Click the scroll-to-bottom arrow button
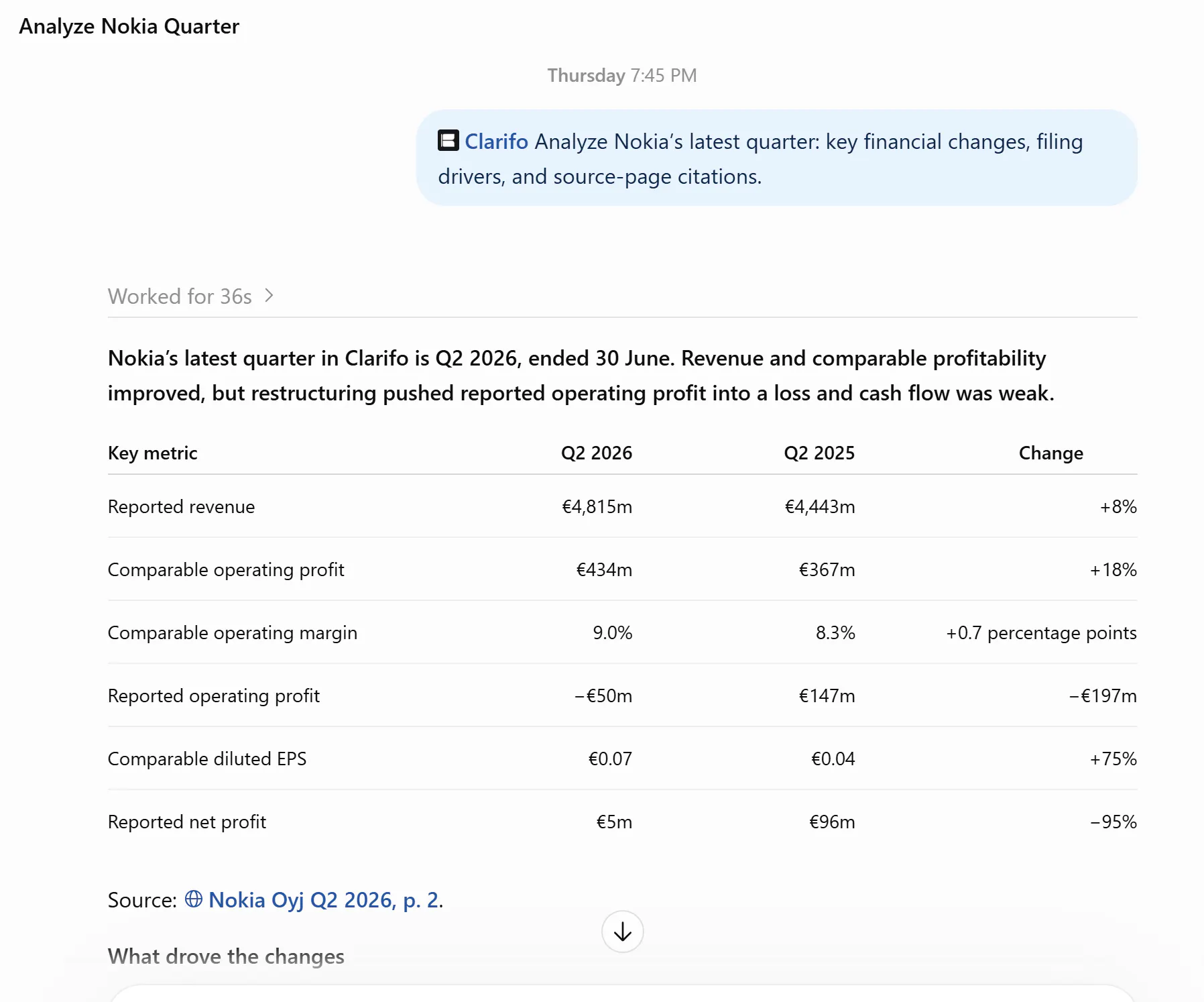 coord(622,932)
